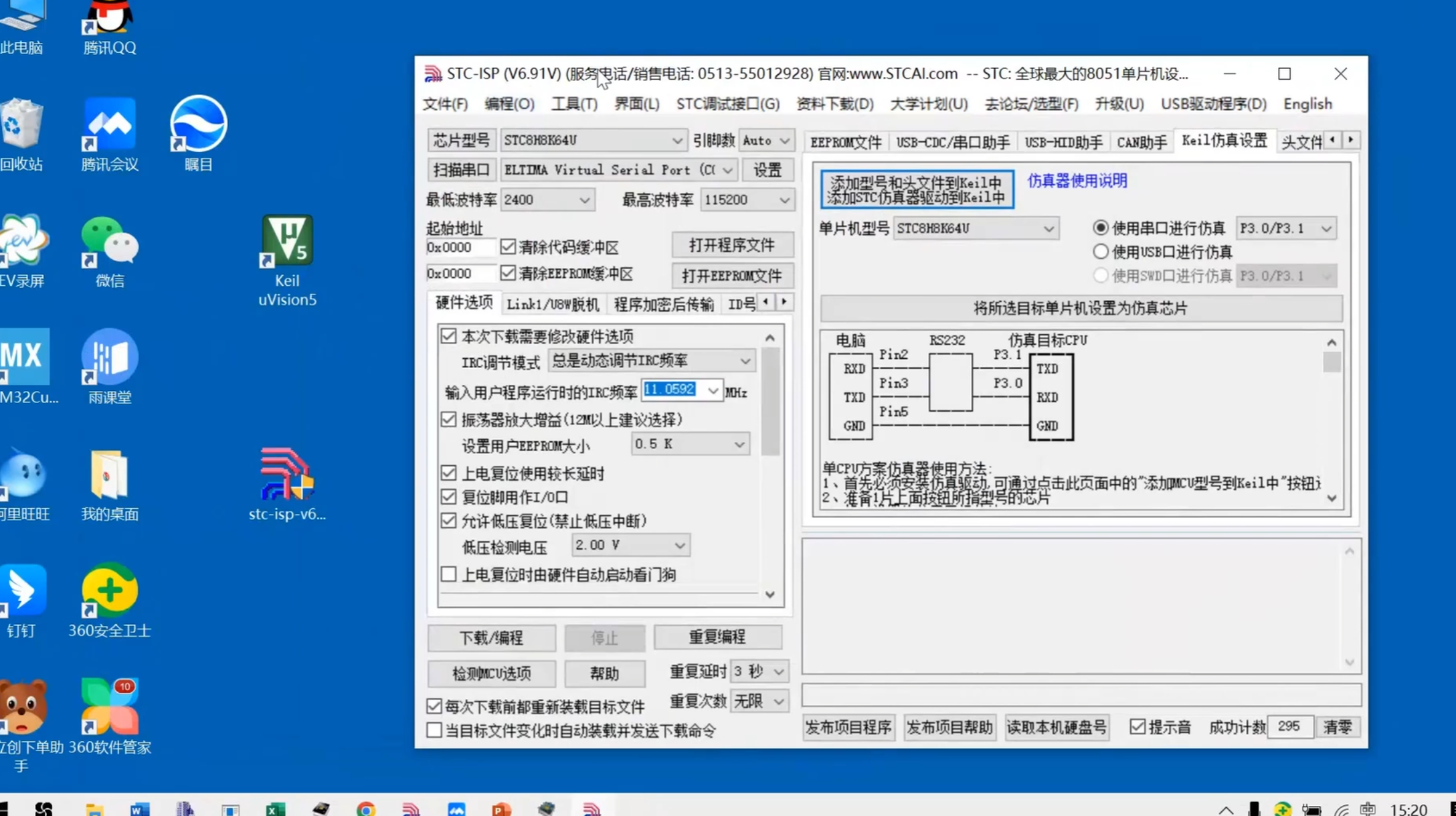
Task: Open the 芯片型号 STC8H8K64U dropdown
Action: (593, 141)
